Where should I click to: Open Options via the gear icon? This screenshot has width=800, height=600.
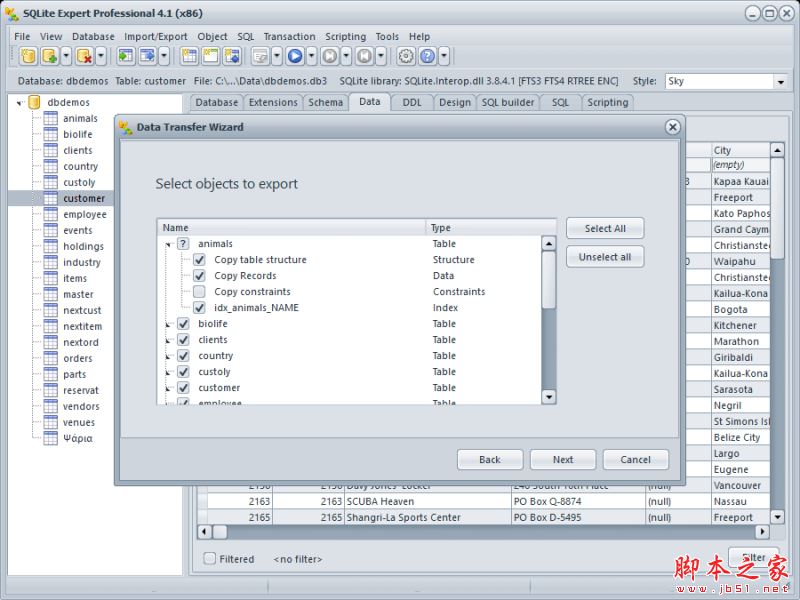[406, 56]
